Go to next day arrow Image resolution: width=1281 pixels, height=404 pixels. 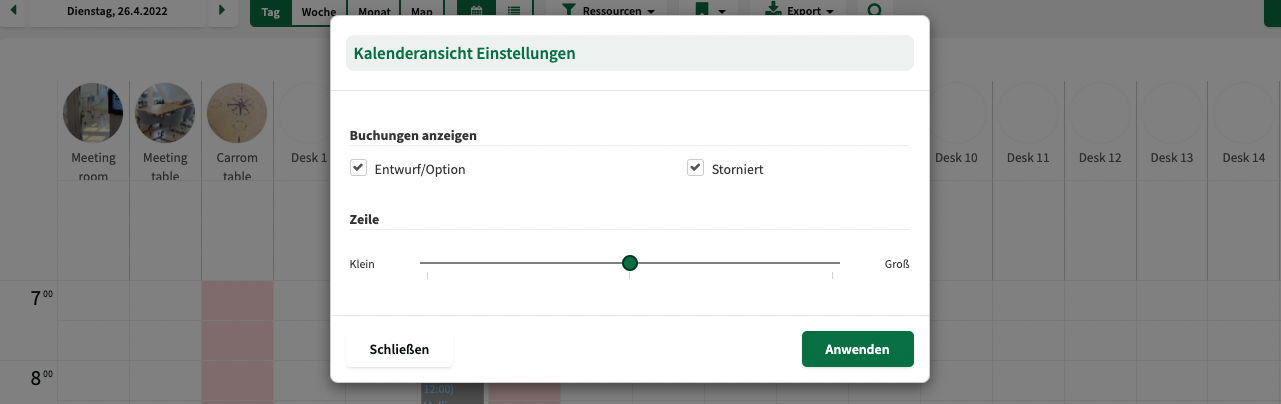click(222, 11)
